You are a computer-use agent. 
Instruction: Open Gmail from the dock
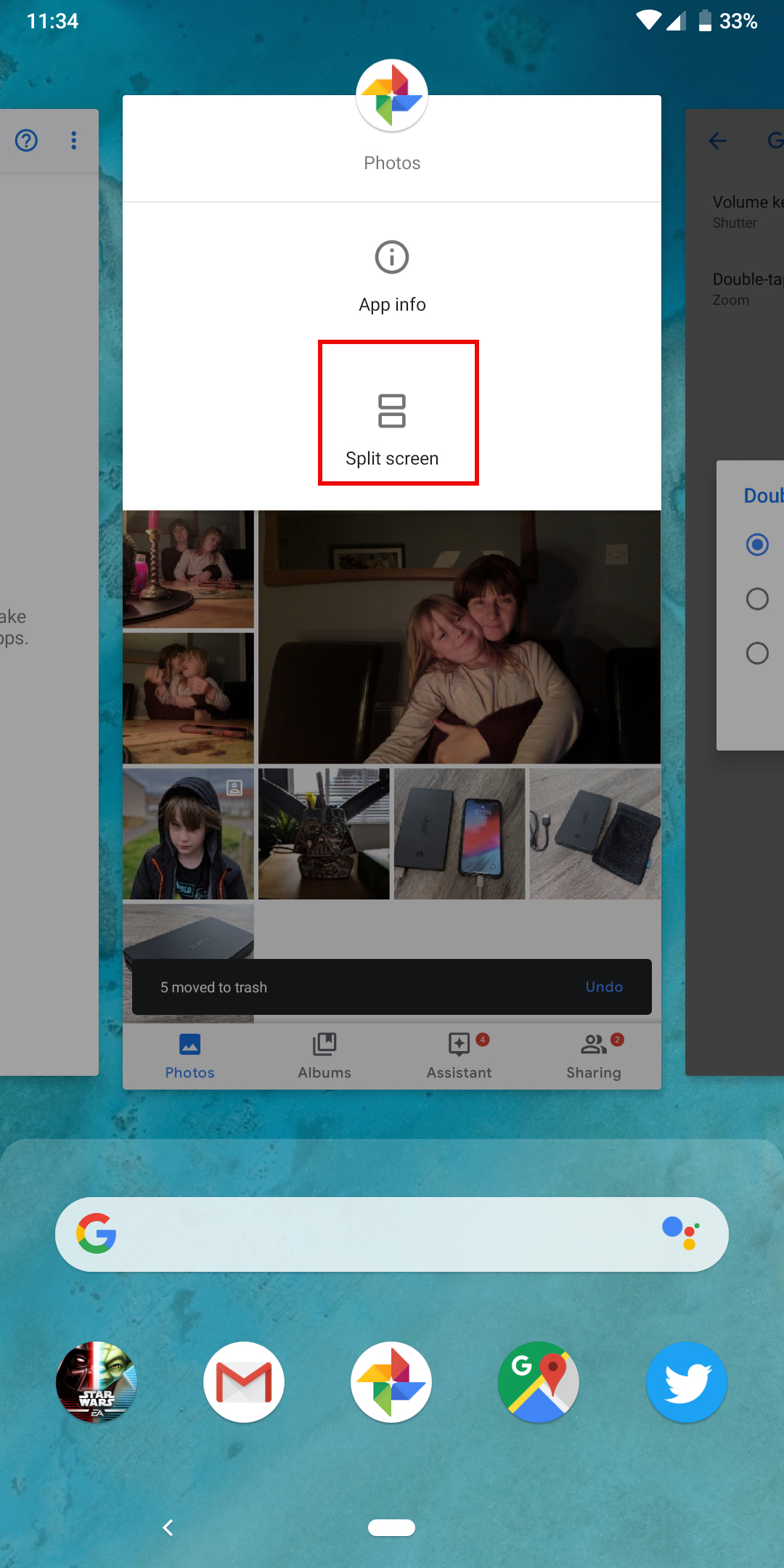(244, 1381)
